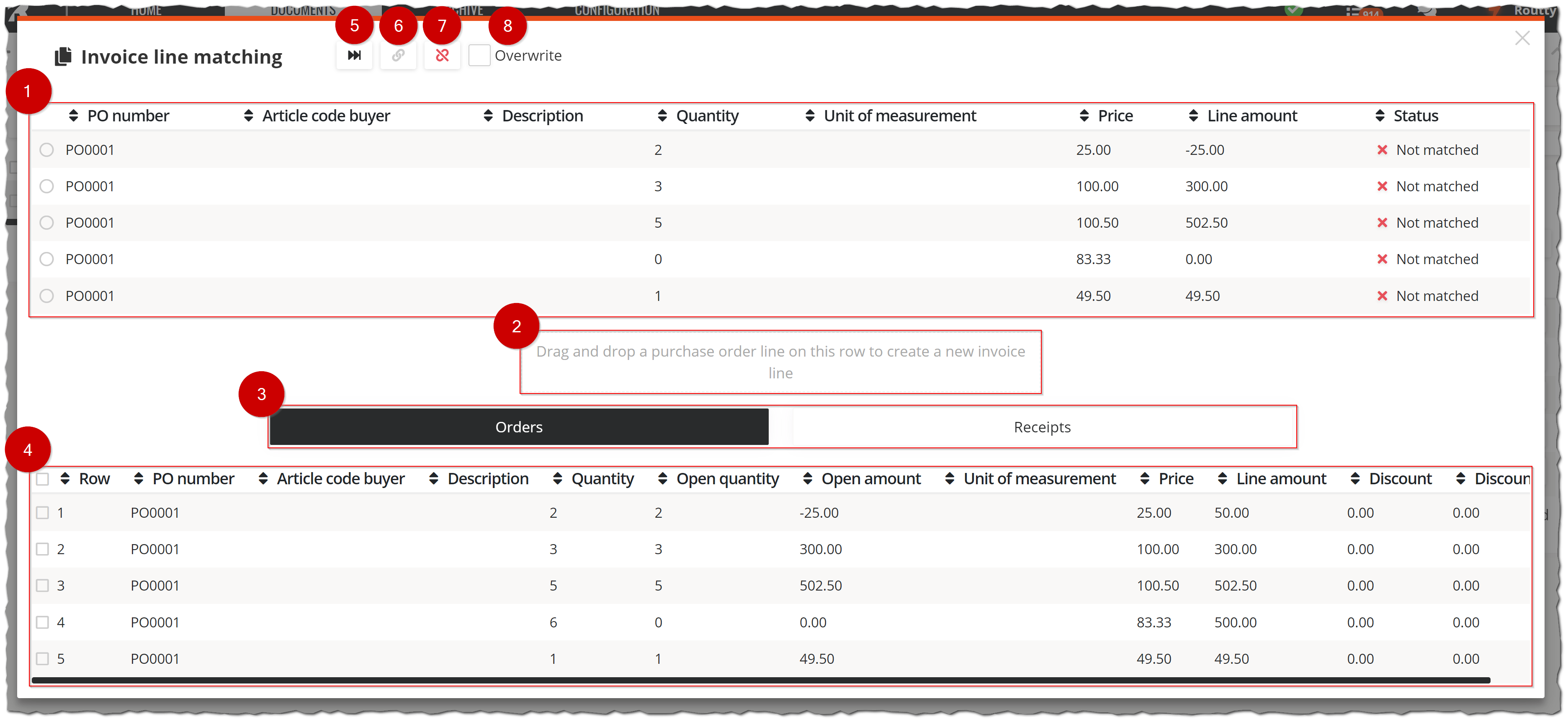Close the Invoice line matching dialog

tap(1522, 38)
